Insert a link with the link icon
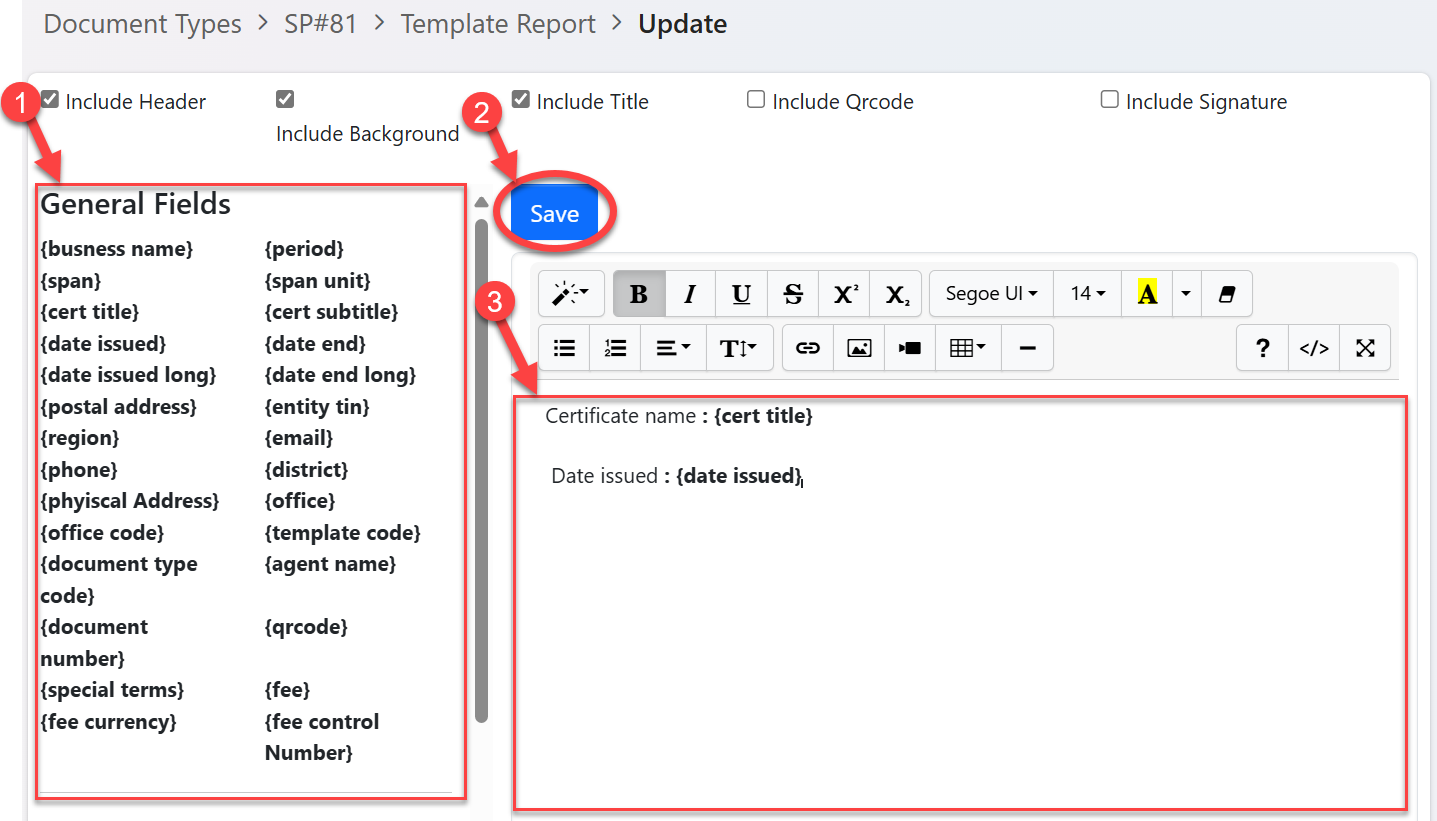 [807, 348]
